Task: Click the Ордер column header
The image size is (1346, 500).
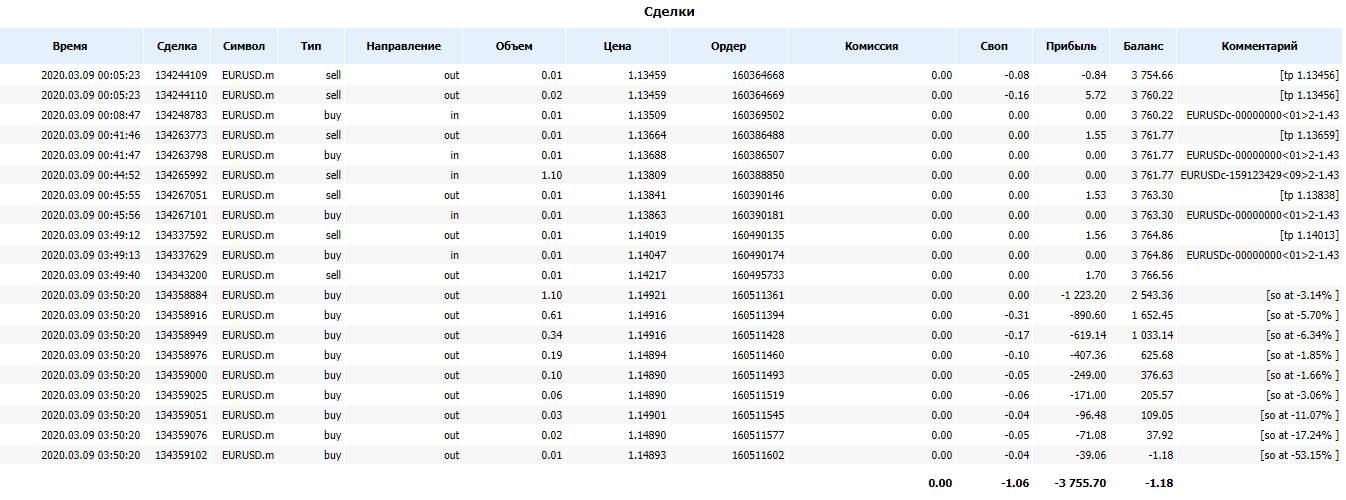Action: (x=728, y=46)
